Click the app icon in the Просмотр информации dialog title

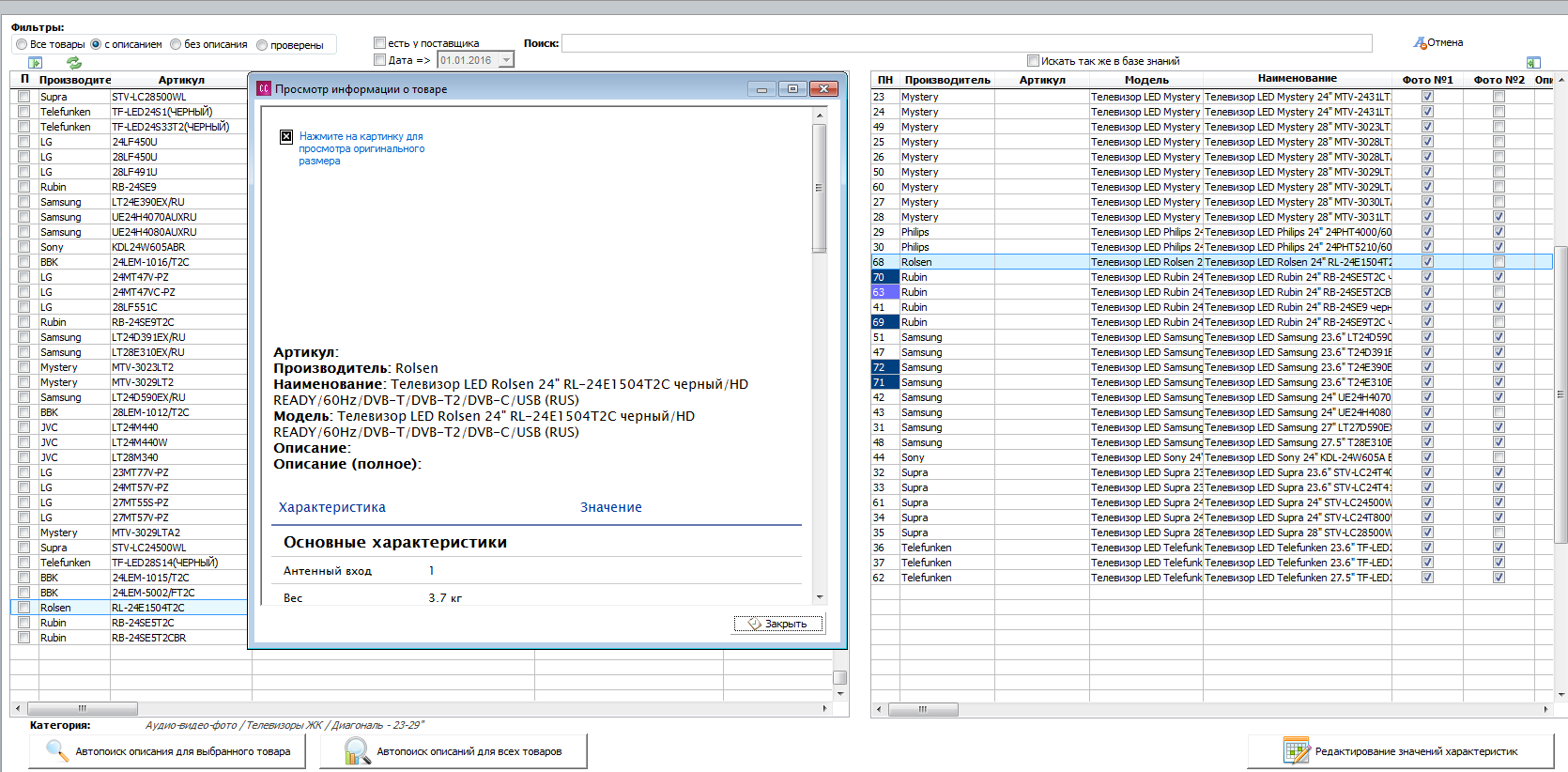click(x=264, y=89)
